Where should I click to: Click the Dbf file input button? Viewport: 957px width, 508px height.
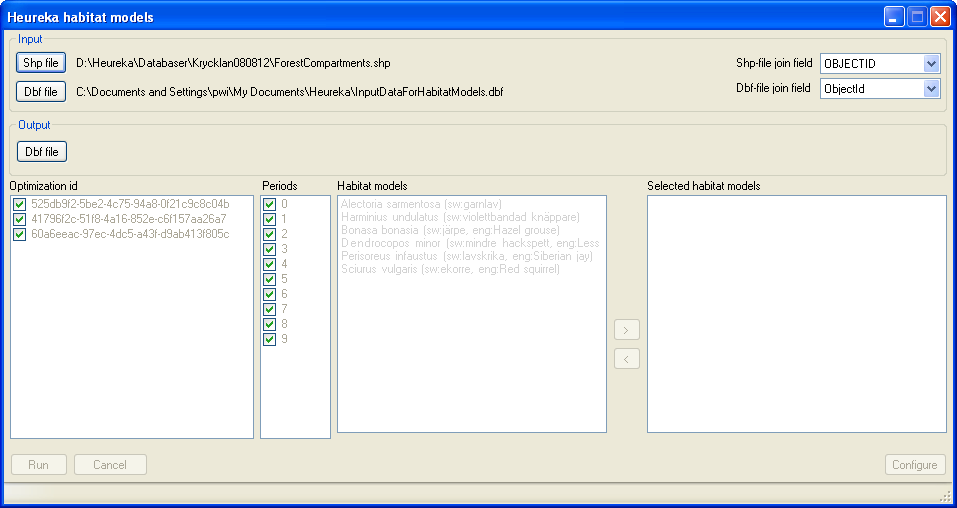click(x=41, y=92)
